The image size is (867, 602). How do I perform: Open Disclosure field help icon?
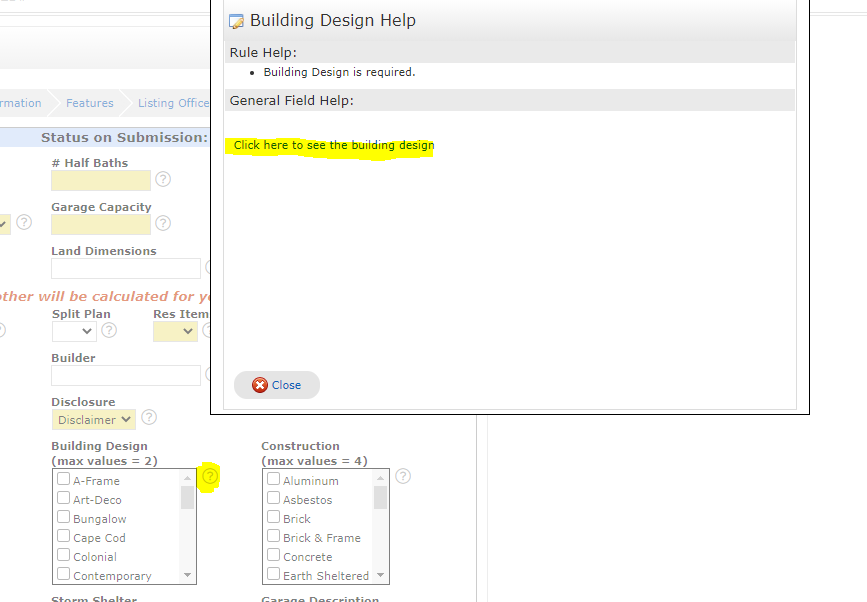click(149, 418)
